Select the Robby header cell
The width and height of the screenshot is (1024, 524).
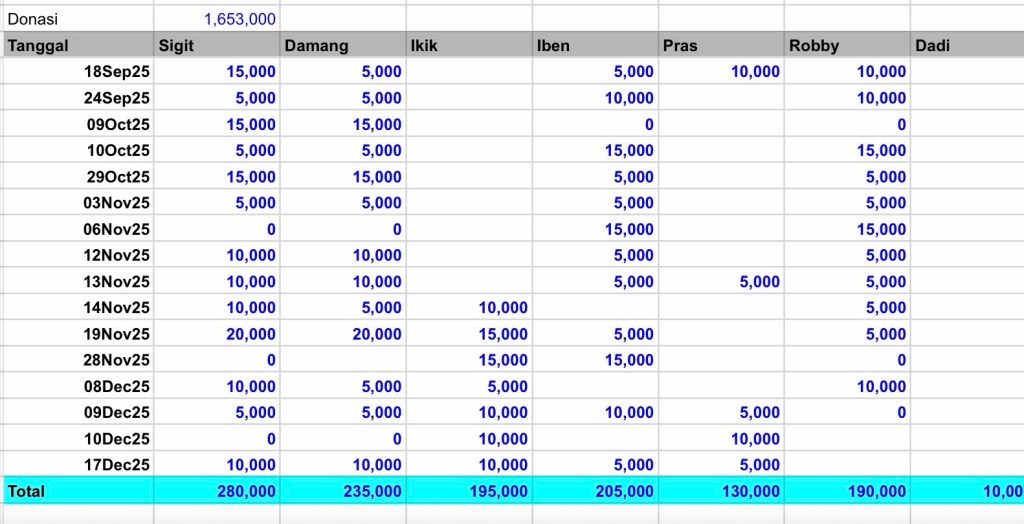click(x=846, y=45)
